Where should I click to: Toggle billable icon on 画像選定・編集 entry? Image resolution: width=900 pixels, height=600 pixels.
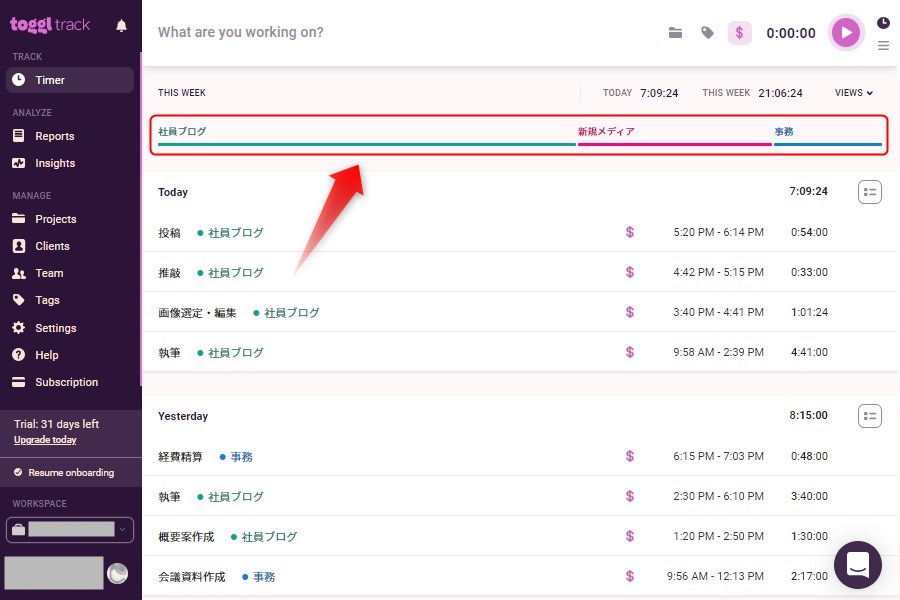coord(630,312)
